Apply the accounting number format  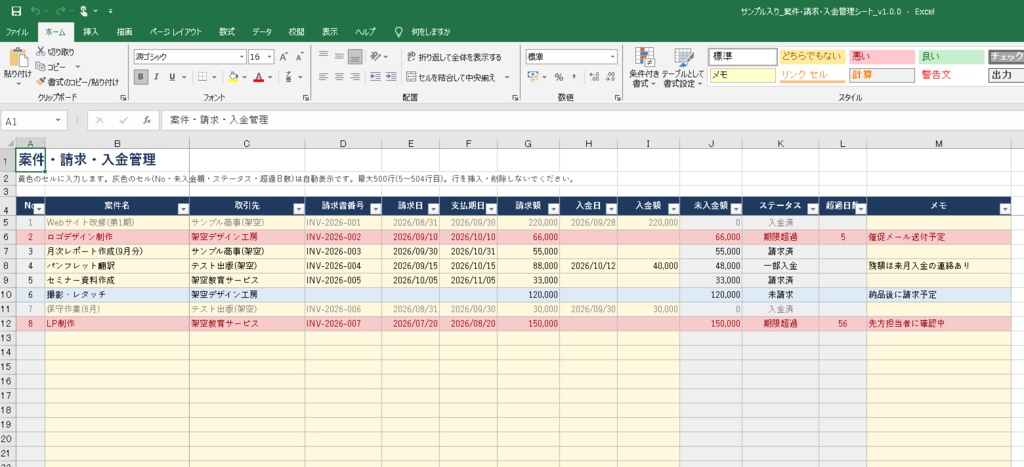[533, 77]
